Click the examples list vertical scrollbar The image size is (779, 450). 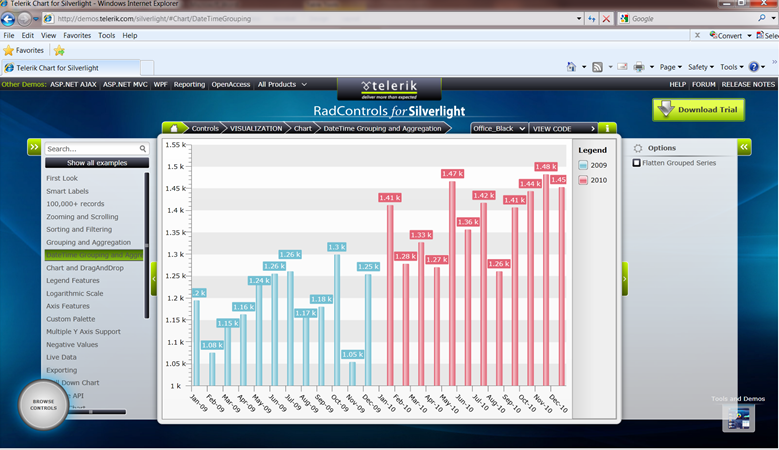tap(147, 245)
